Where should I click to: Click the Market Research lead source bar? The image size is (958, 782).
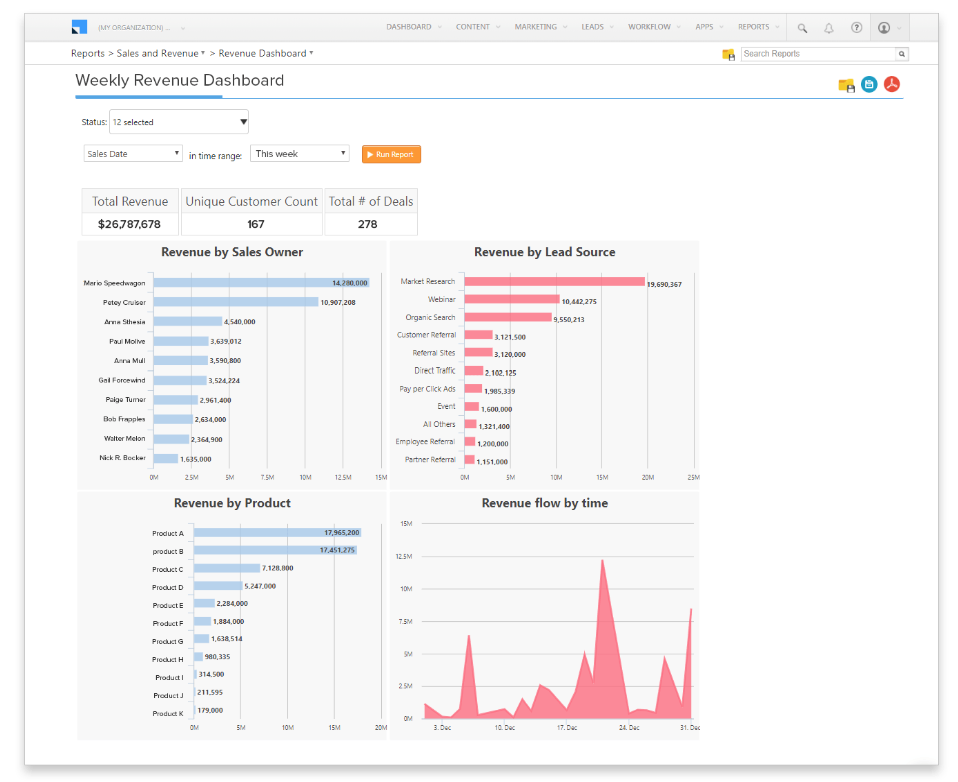554,282
